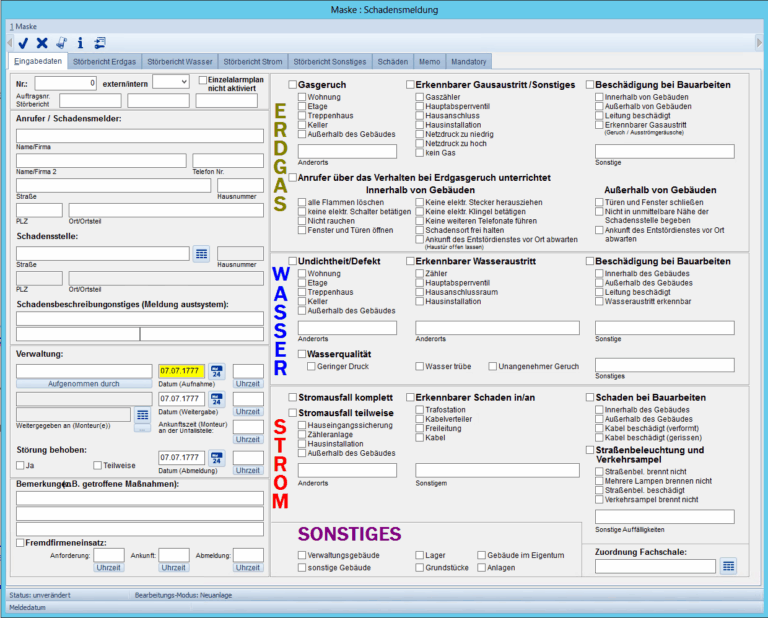Viewport: 768px width, 618px height.
Task: Click Uhrzeit button under Datum (Aufnahme)
Action: [x=248, y=384]
